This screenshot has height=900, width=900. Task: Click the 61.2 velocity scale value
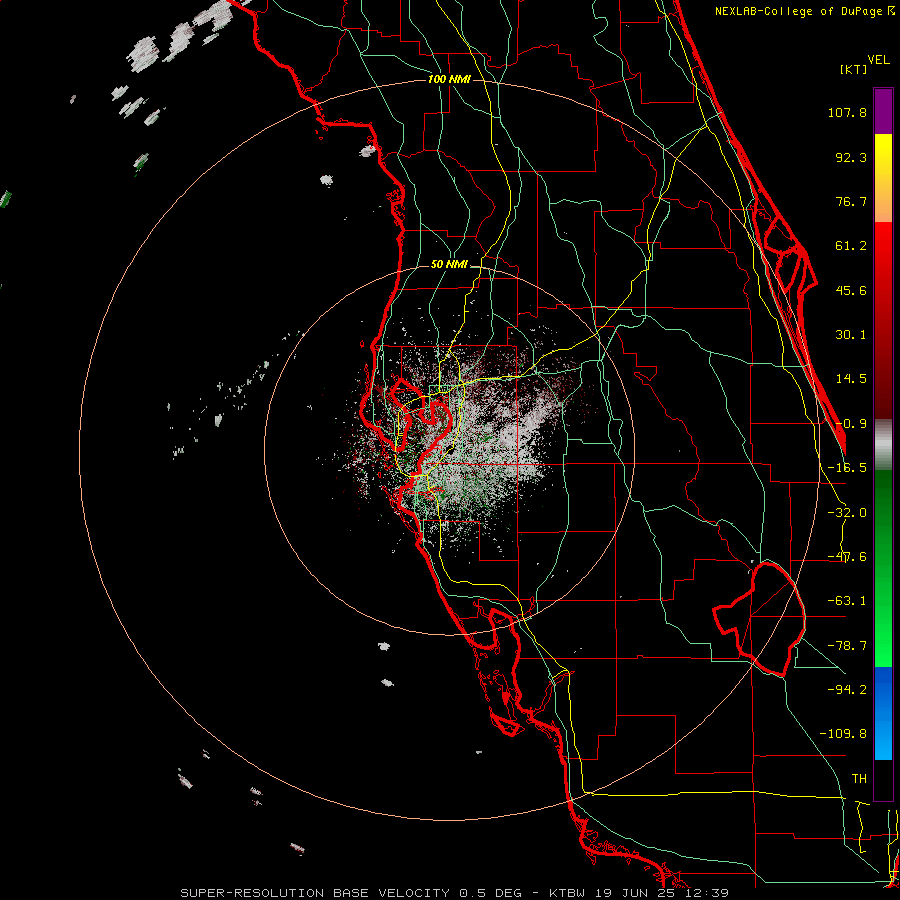point(851,246)
